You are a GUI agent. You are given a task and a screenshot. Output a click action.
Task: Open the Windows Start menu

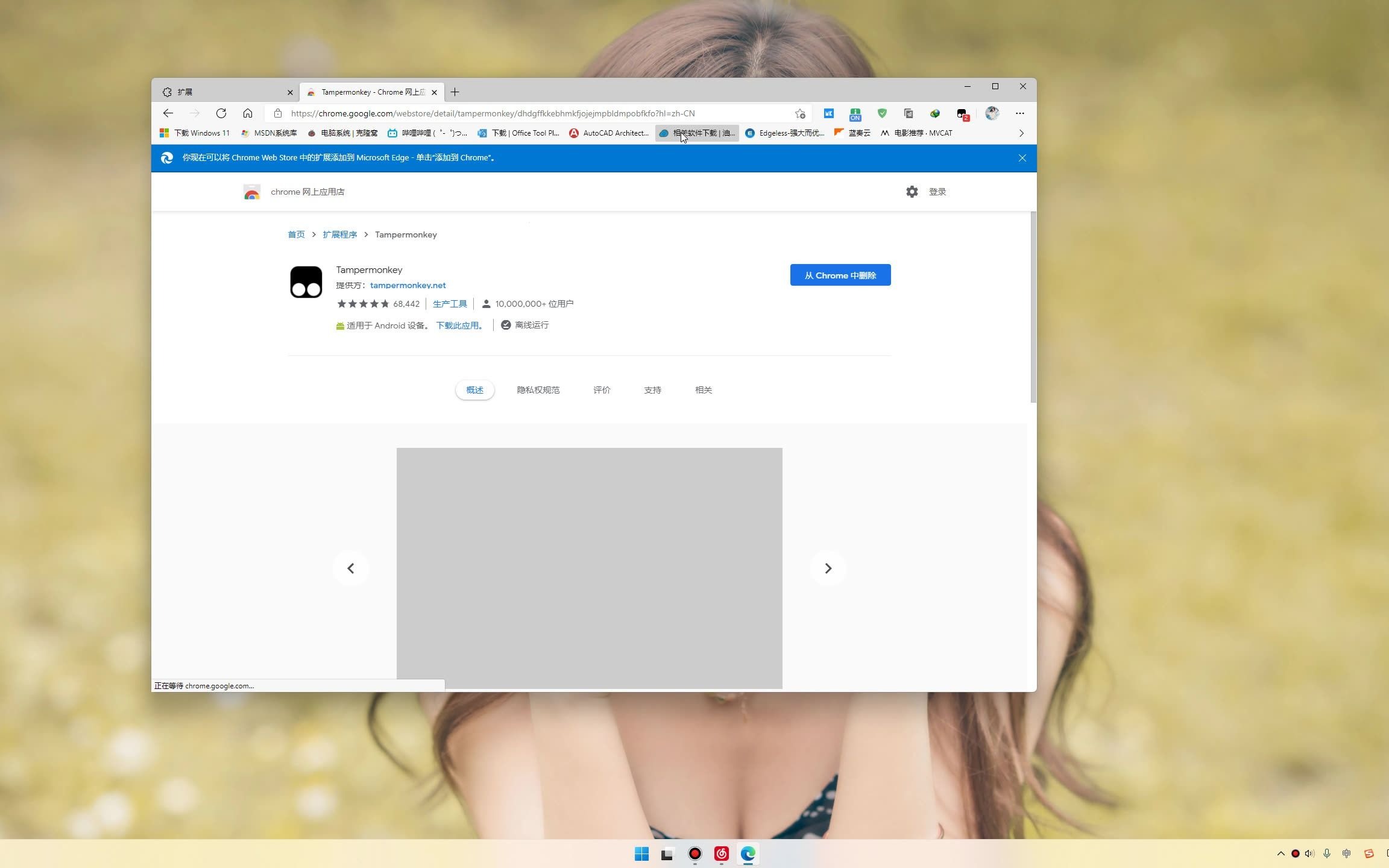pyautogui.click(x=641, y=854)
